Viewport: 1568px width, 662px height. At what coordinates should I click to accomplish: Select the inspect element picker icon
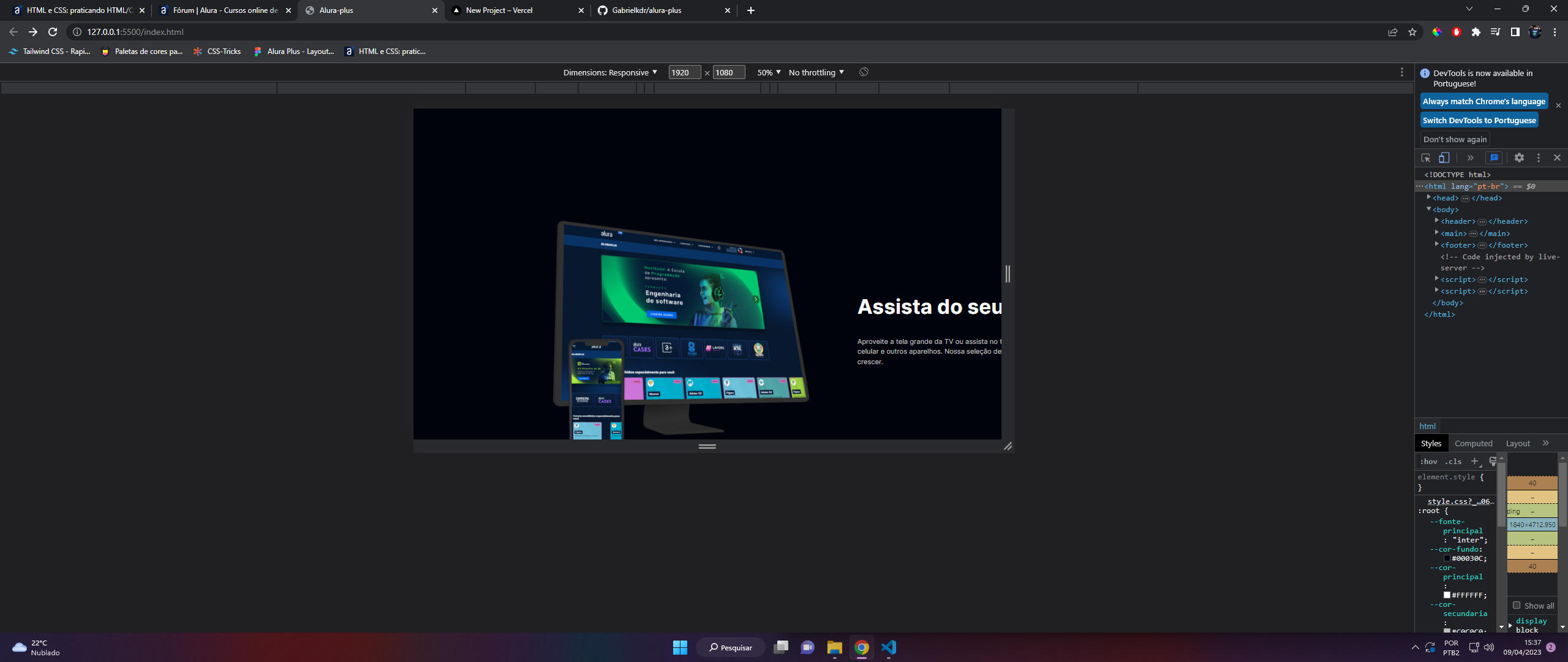click(x=1426, y=158)
